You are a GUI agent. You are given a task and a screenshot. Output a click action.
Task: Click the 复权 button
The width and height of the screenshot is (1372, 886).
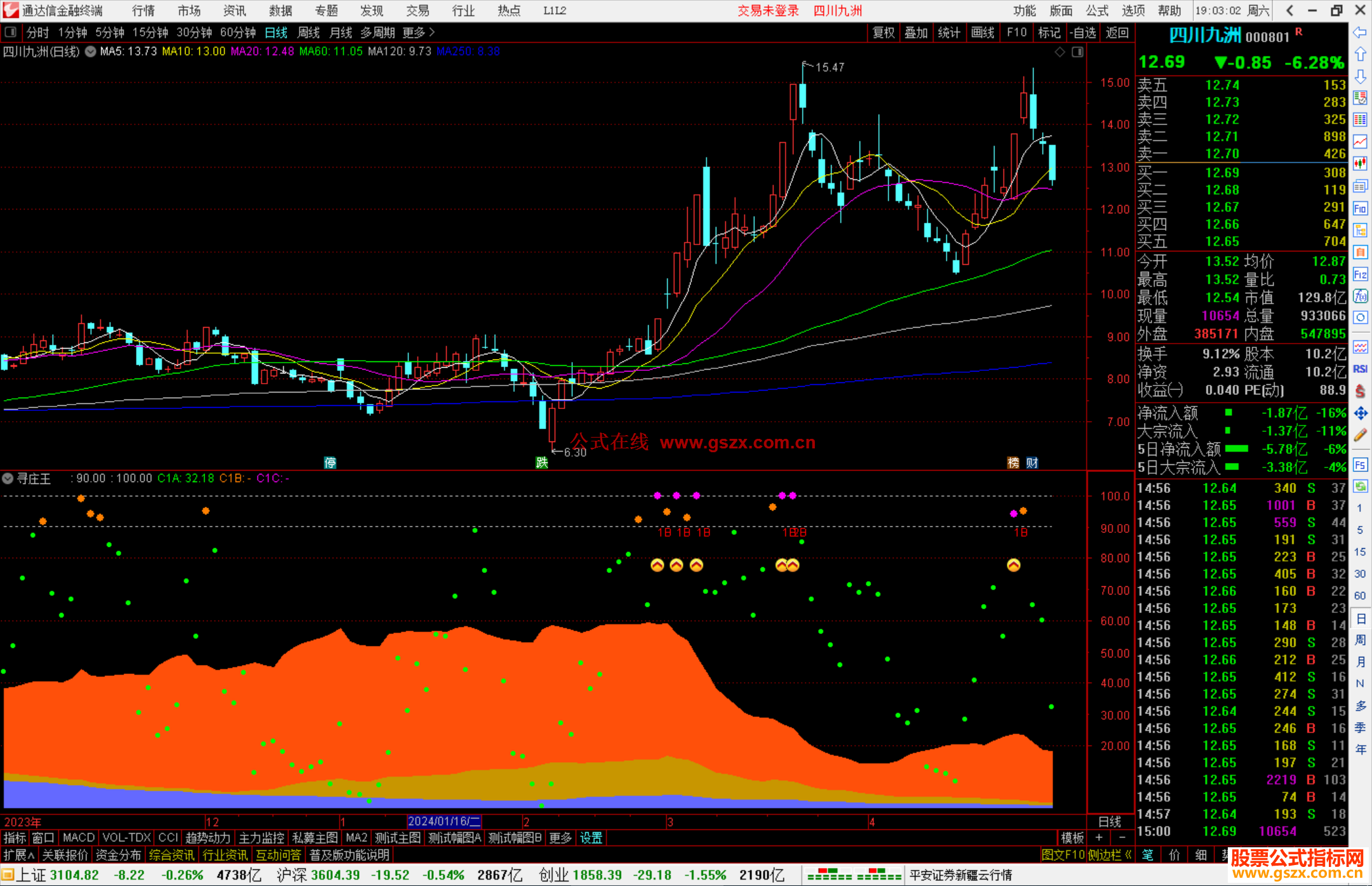click(x=883, y=32)
